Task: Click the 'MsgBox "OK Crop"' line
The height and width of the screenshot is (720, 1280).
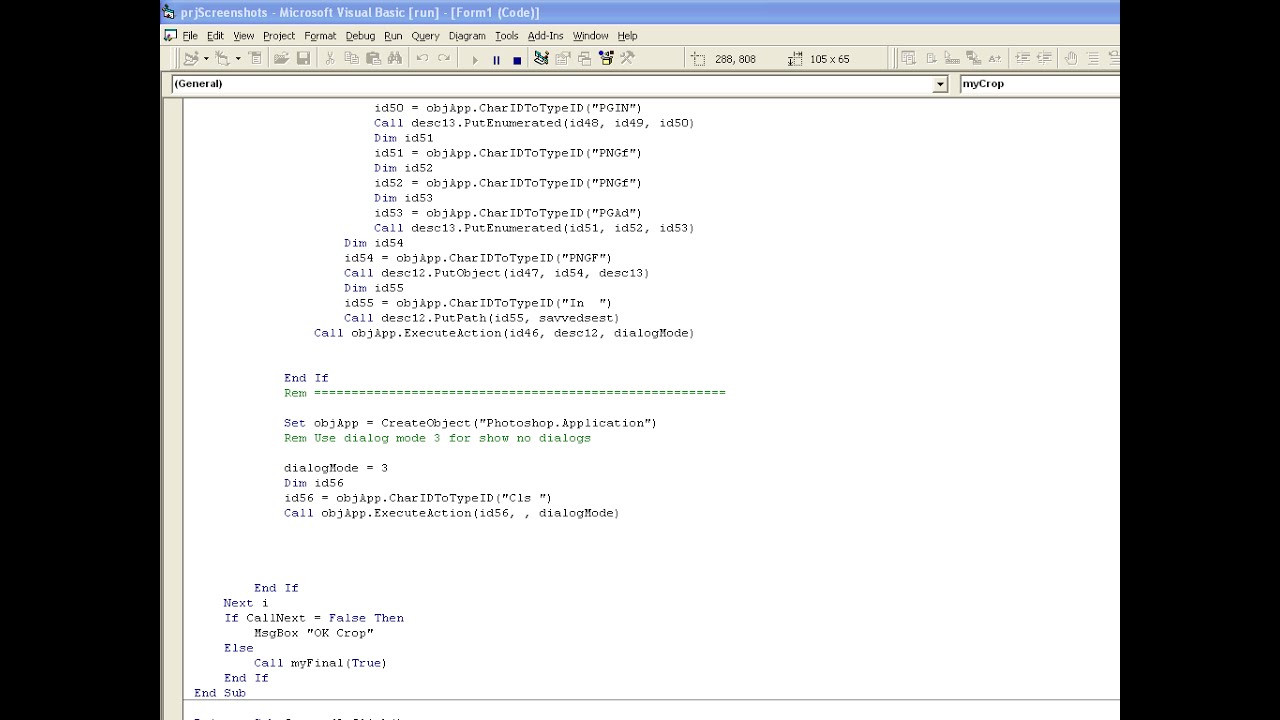Action: pyautogui.click(x=314, y=633)
